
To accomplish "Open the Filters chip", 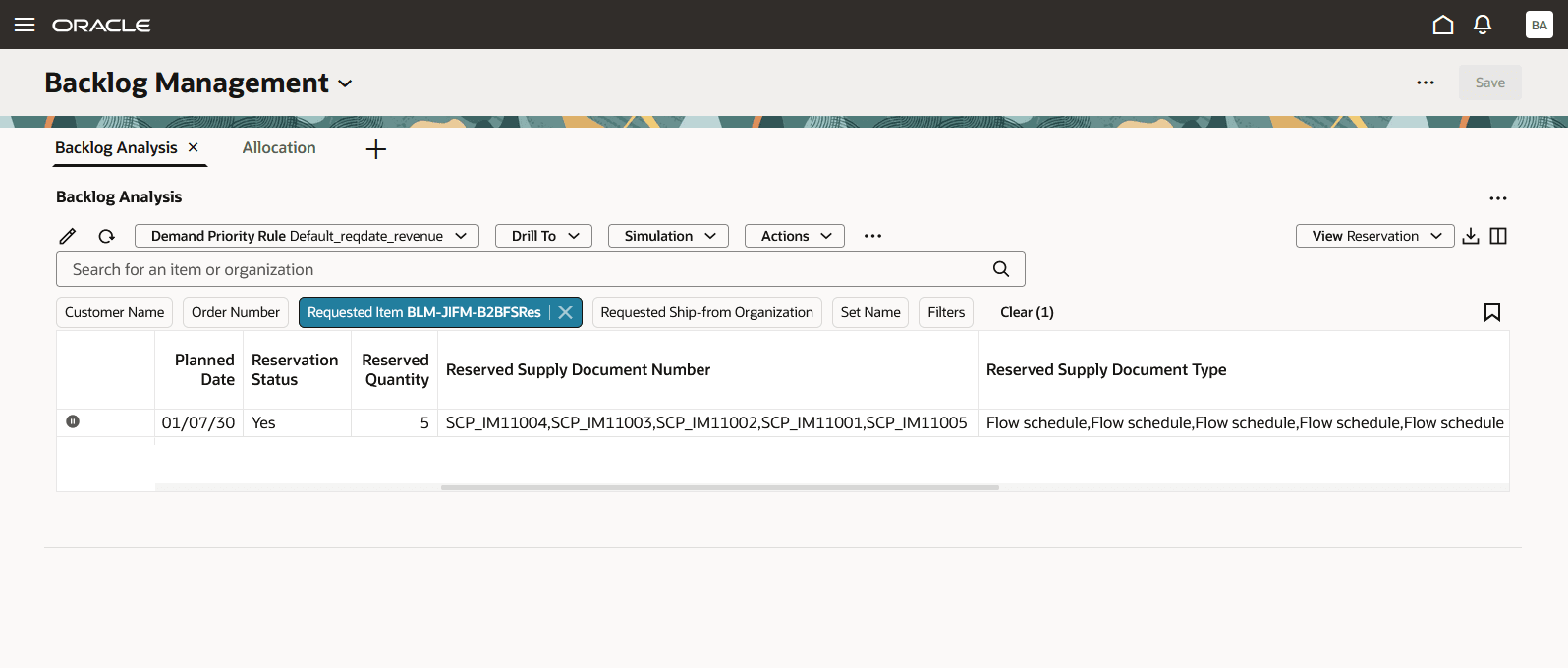I will [x=946, y=312].
